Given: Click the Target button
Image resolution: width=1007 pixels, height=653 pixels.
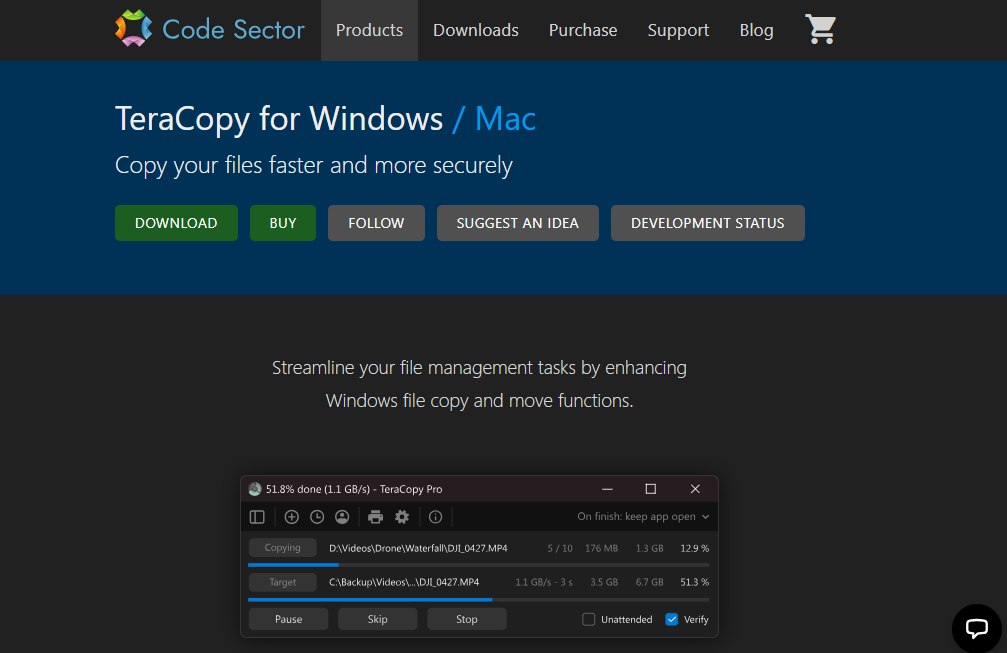Looking at the screenshot, I should pos(283,582).
